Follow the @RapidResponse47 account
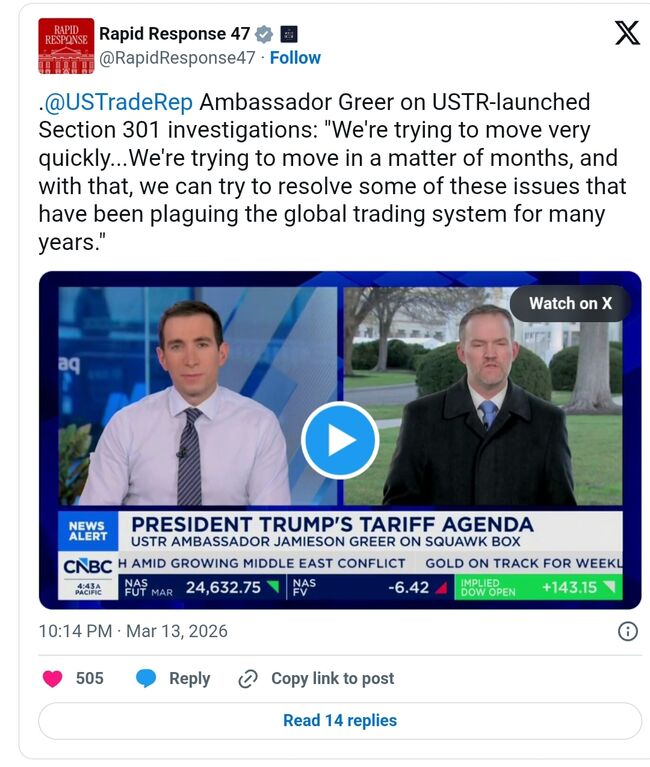Image resolution: width=650 pixels, height=767 pixels. click(295, 58)
